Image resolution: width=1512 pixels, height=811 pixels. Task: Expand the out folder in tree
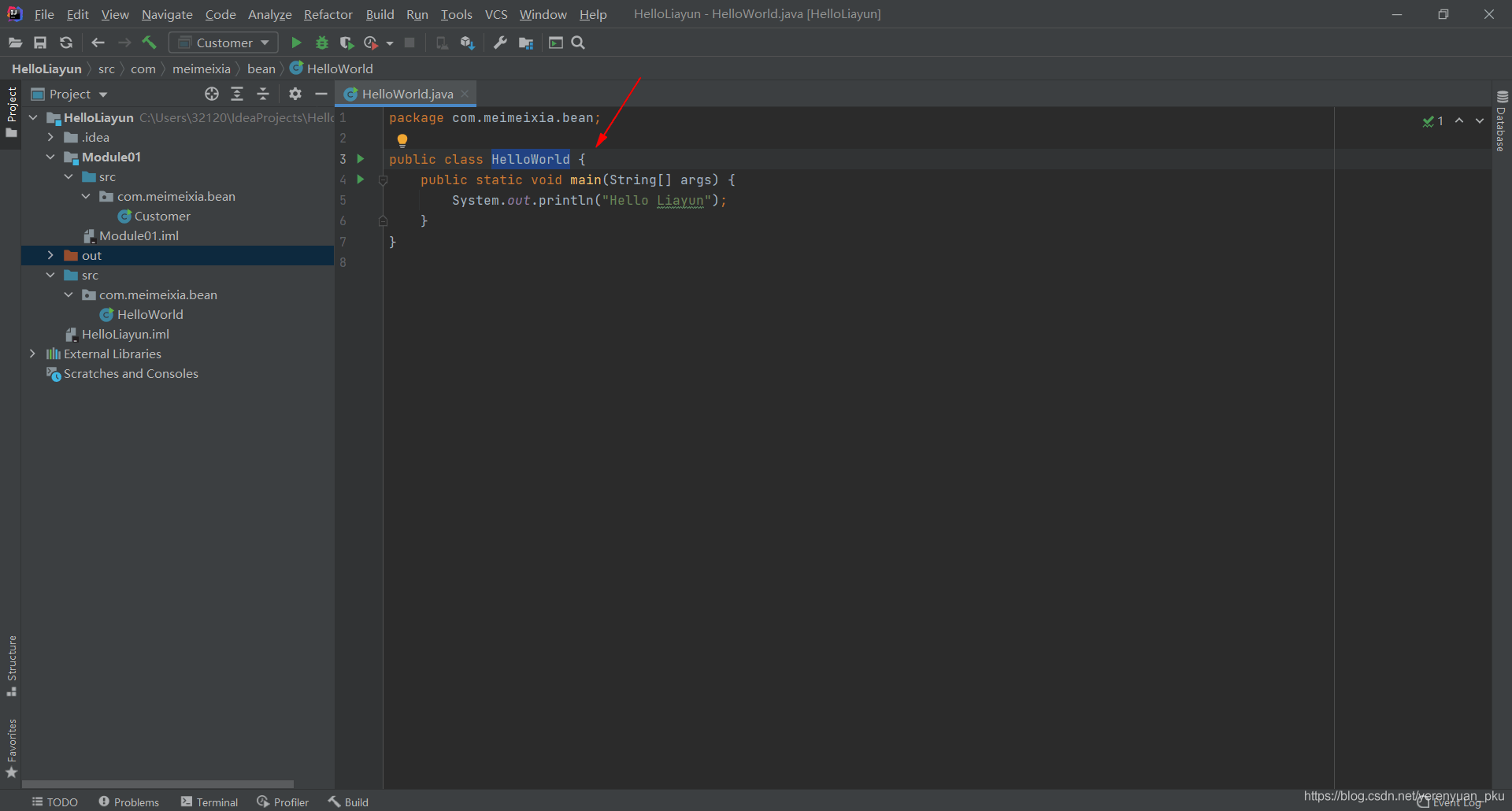(50, 255)
